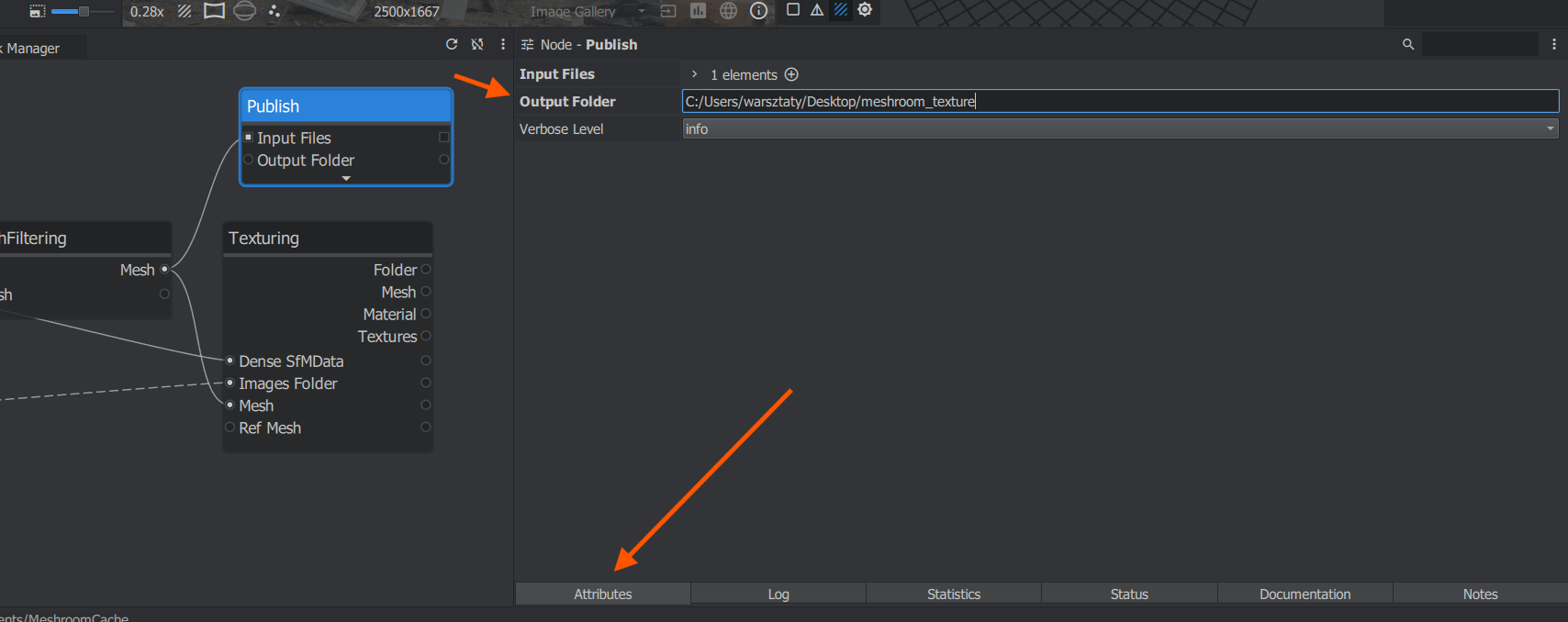Select the Texturing node header

(328, 238)
